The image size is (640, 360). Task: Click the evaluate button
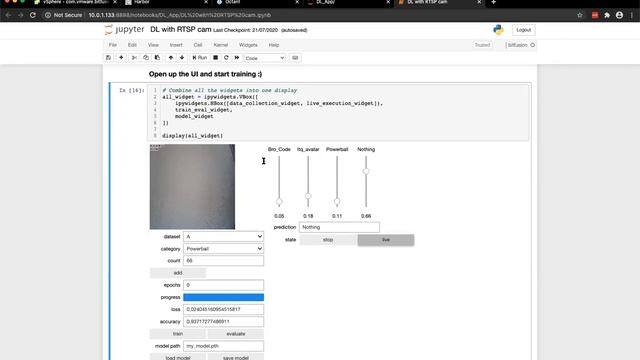pos(236,334)
